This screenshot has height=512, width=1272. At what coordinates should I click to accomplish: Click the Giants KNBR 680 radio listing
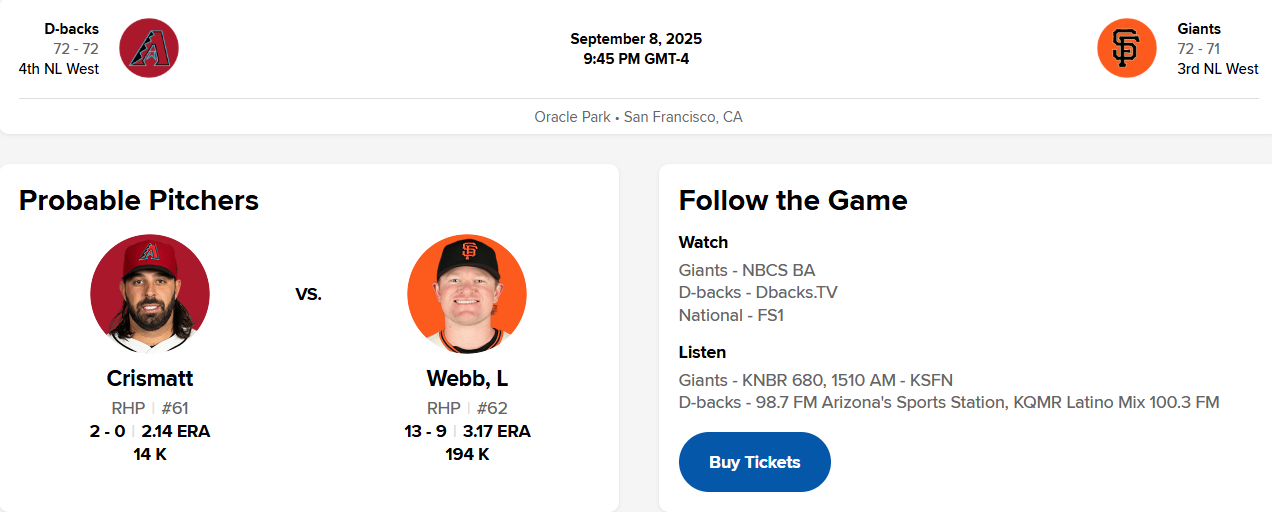815,380
